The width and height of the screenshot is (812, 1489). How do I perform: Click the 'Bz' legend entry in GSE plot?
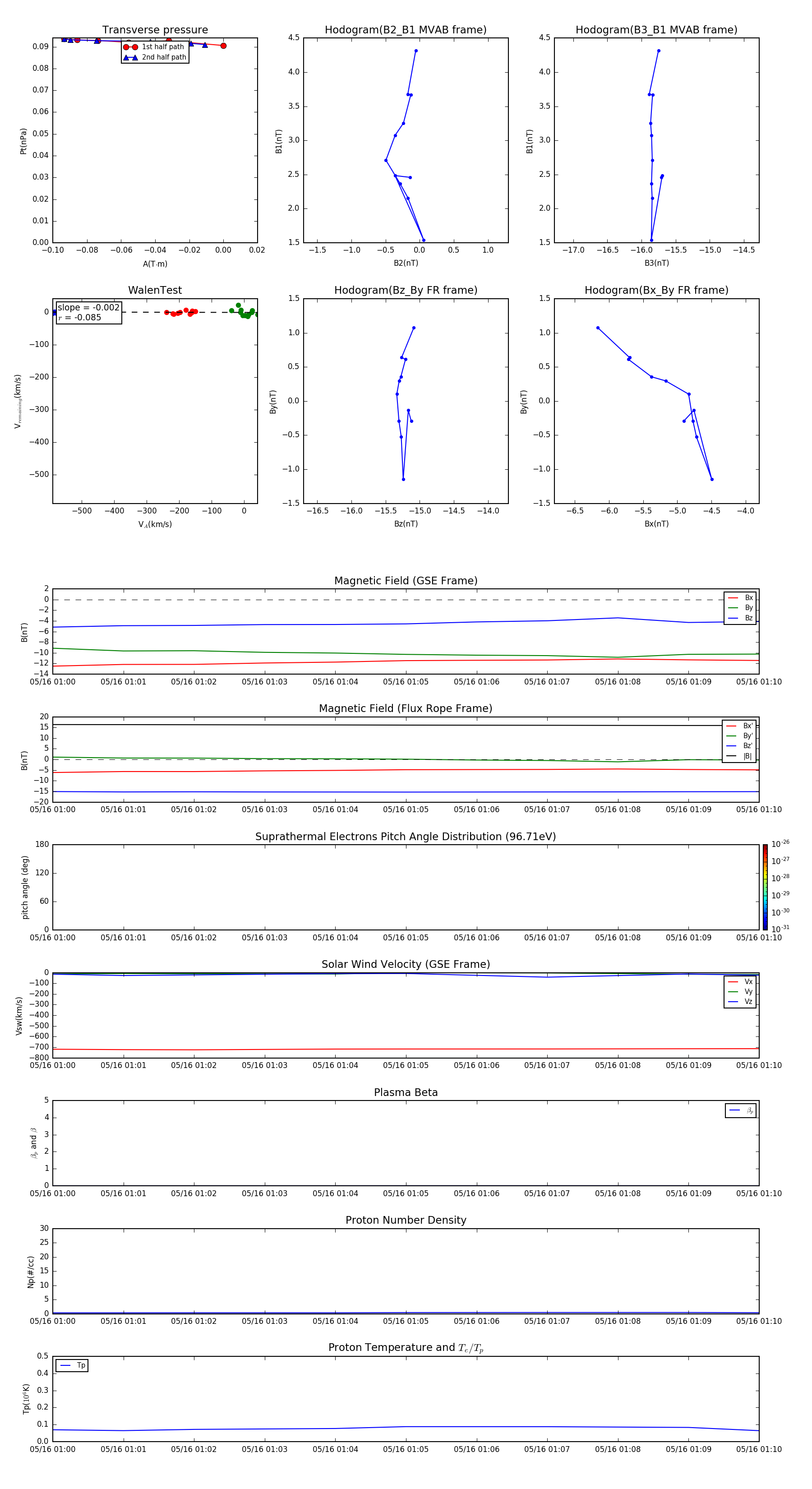click(x=740, y=619)
